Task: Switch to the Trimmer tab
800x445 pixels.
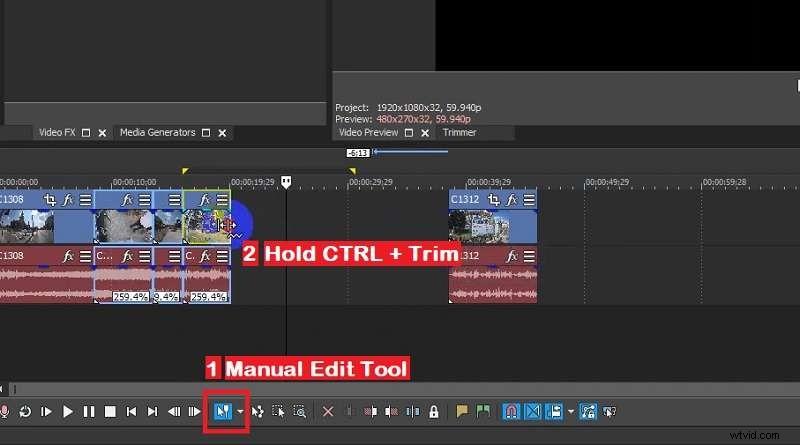Action: point(460,133)
